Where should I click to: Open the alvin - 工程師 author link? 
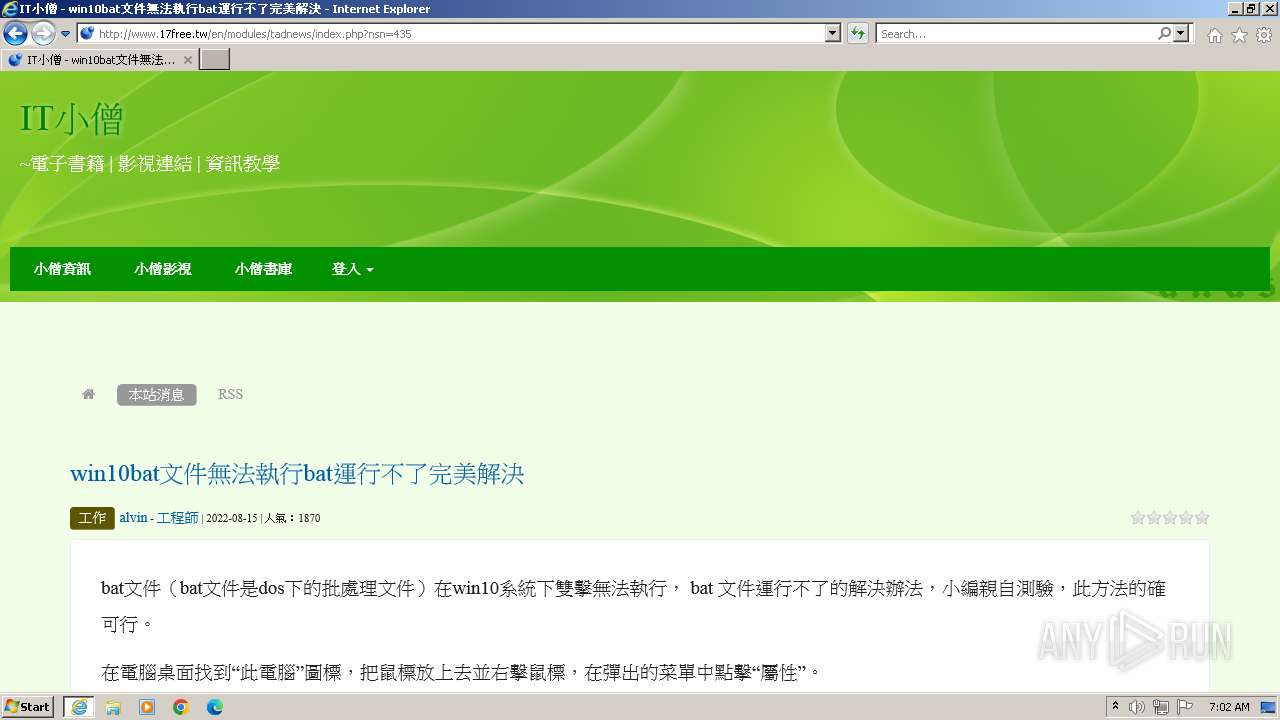(x=159, y=518)
